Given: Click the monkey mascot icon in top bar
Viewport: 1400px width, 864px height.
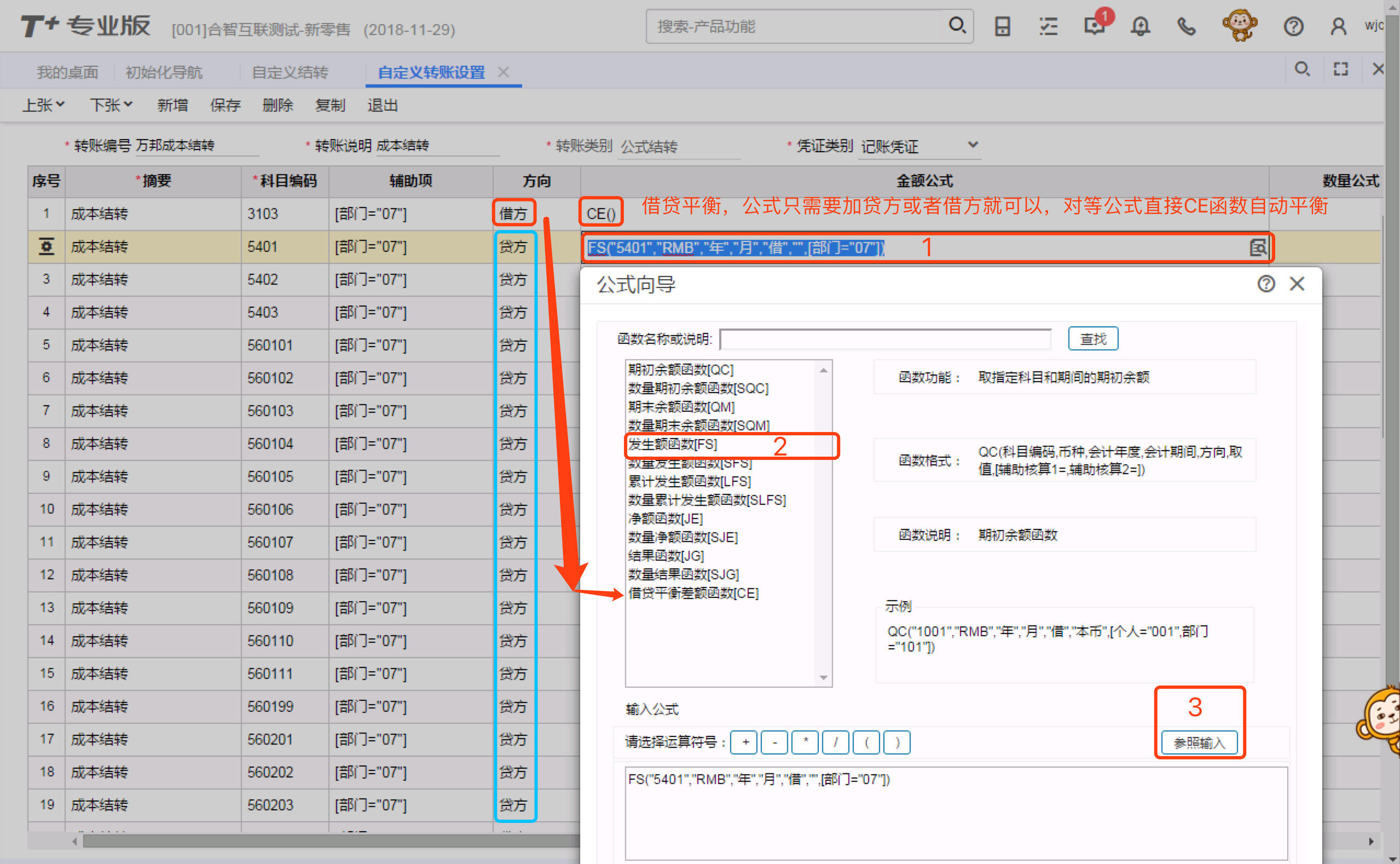Looking at the screenshot, I should pyautogui.click(x=1239, y=26).
